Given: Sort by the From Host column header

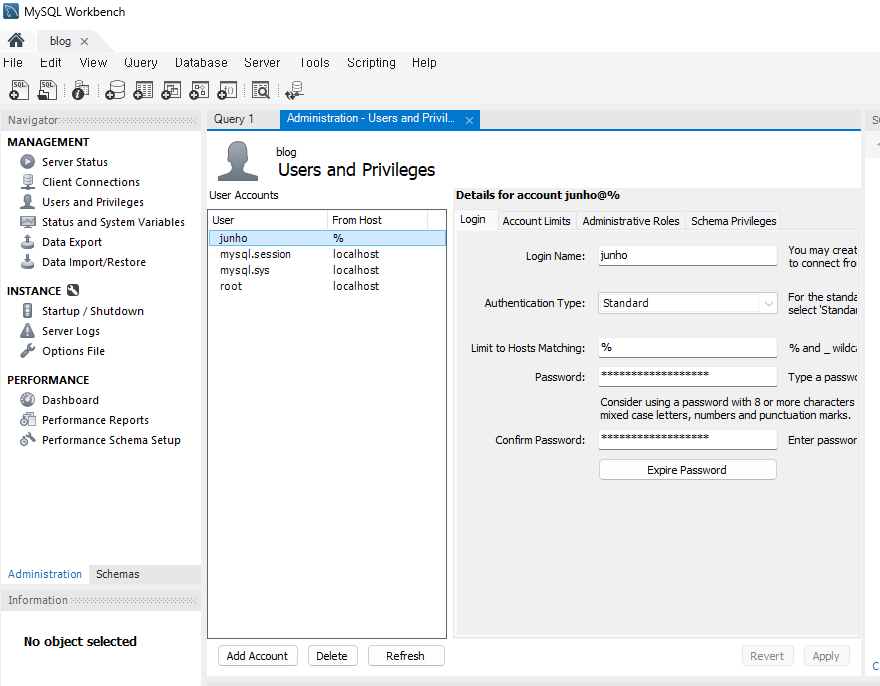Looking at the screenshot, I should [x=378, y=220].
